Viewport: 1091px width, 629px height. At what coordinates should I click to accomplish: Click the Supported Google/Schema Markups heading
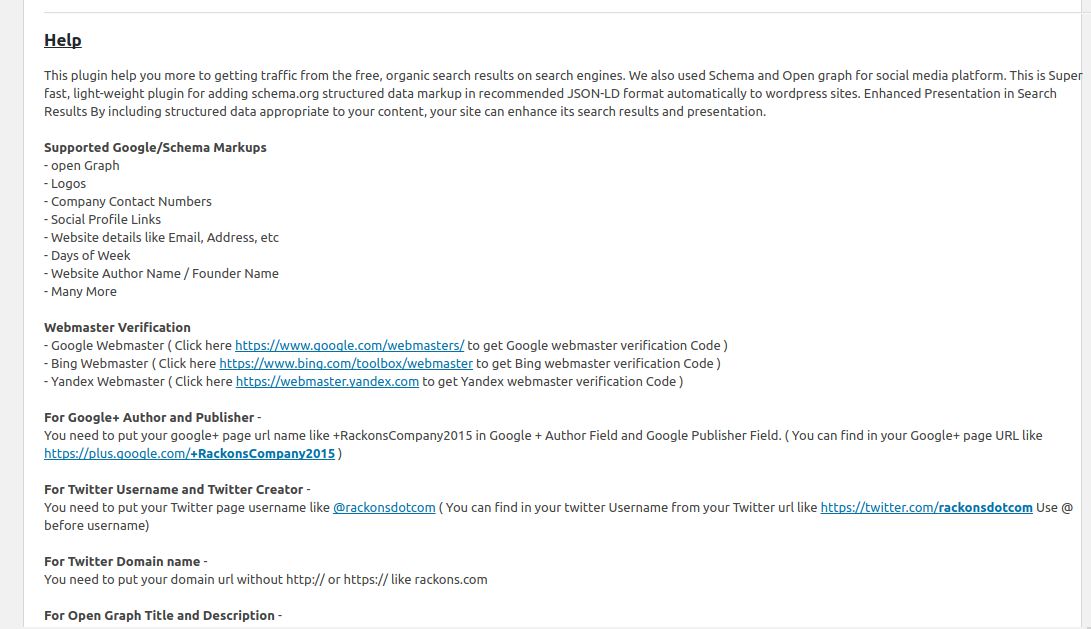tap(155, 148)
